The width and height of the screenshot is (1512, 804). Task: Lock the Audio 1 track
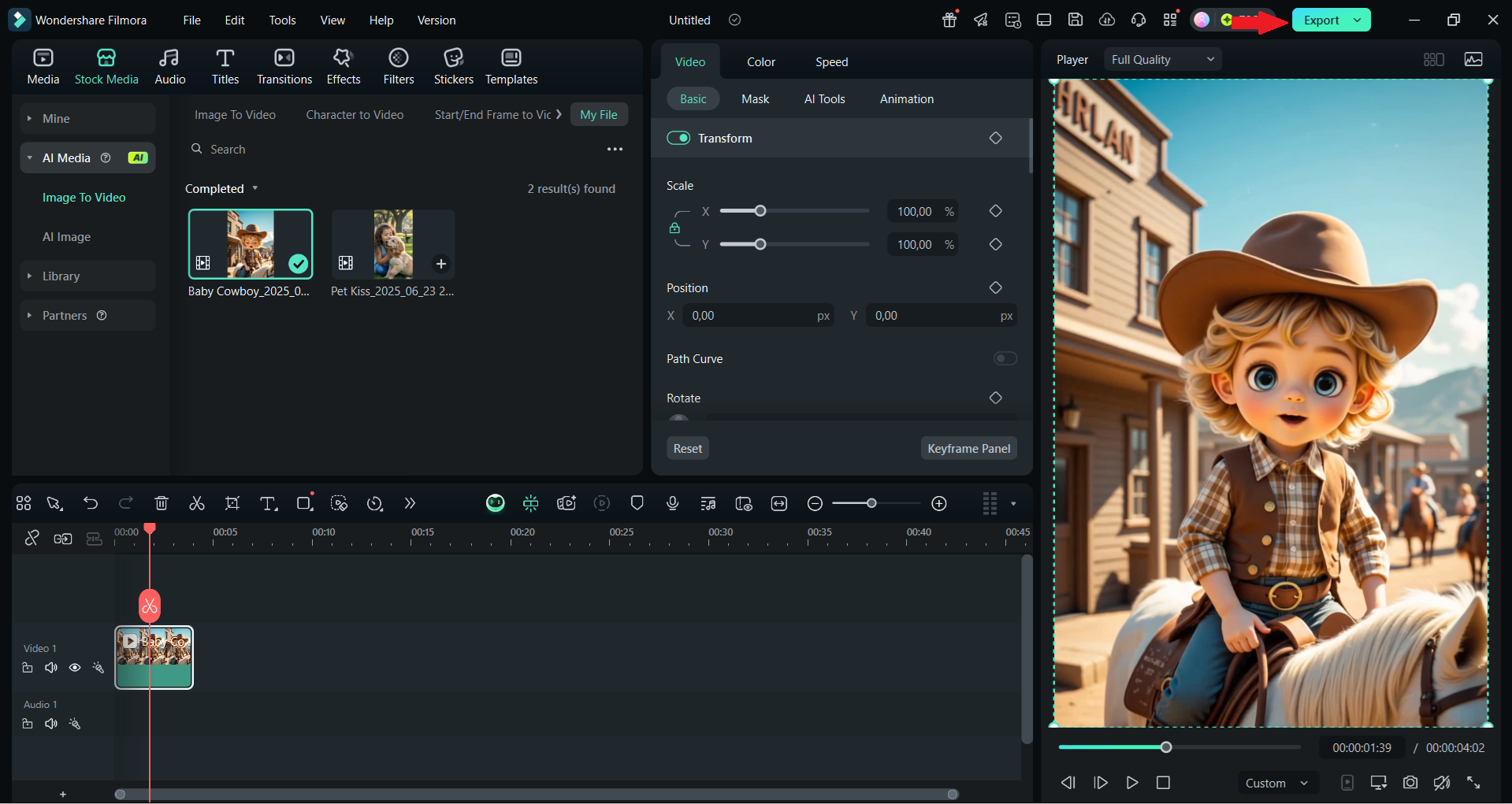click(28, 724)
